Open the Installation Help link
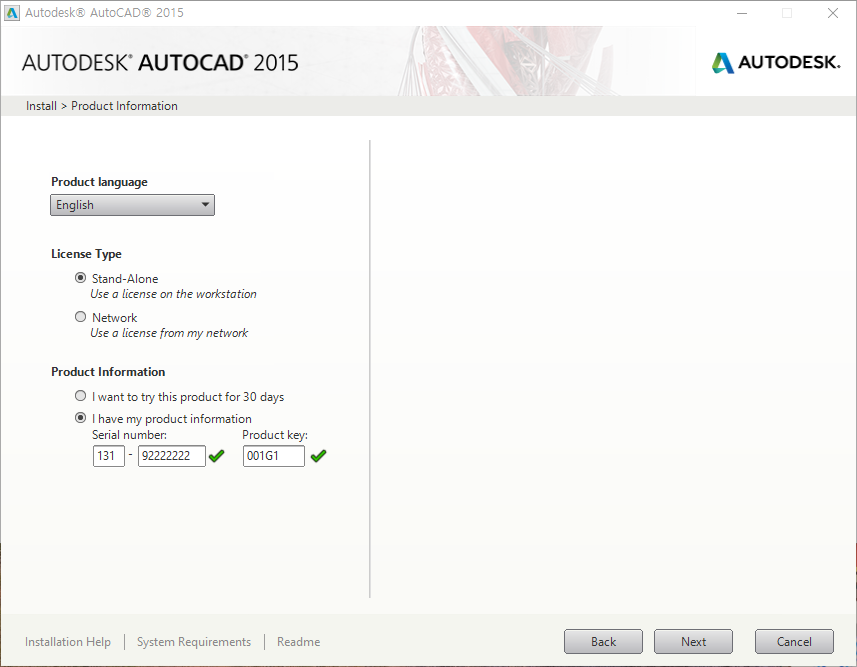Image resolution: width=857 pixels, height=667 pixels. pos(68,642)
